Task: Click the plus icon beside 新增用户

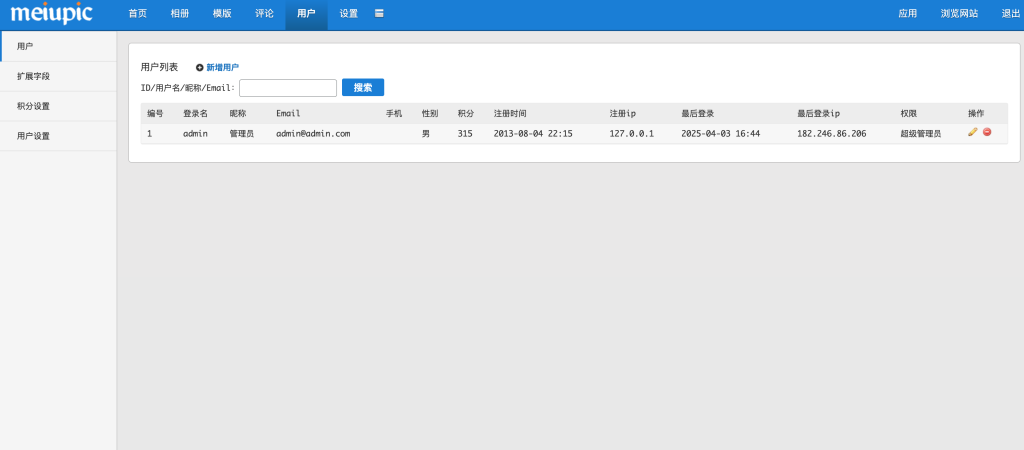Action: point(200,67)
